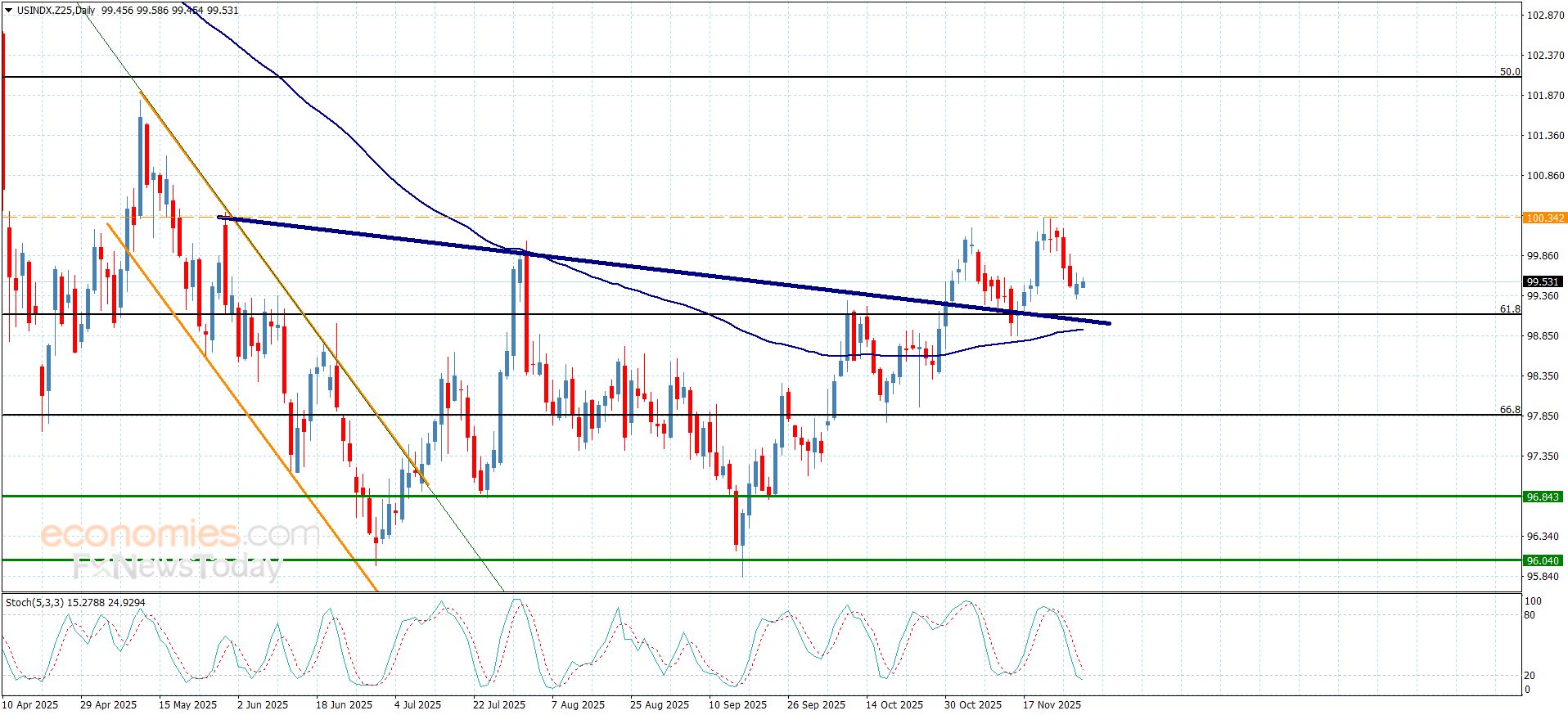Image resolution: width=1568 pixels, height=715 pixels.
Task: Click the stochastic 20 level label
Action: coord(1530,675)
